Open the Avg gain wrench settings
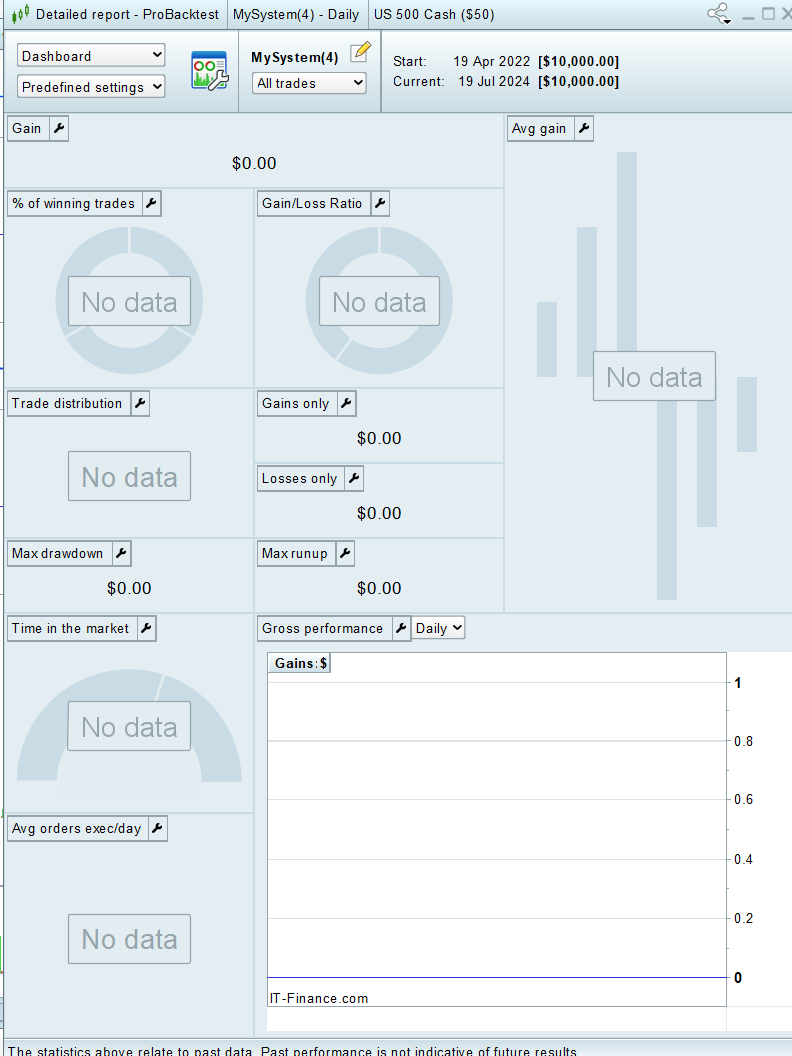 click(582, 128)
